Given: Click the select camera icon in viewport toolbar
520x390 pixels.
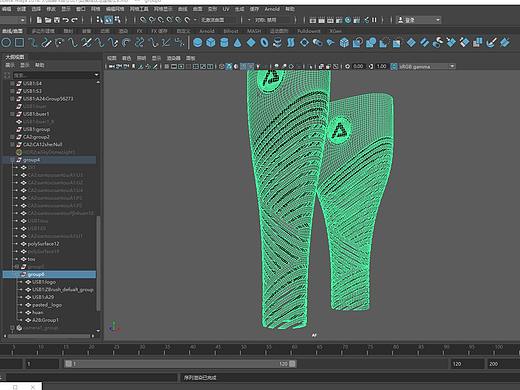Looking at the screenshot, I should tap(111, 67).
